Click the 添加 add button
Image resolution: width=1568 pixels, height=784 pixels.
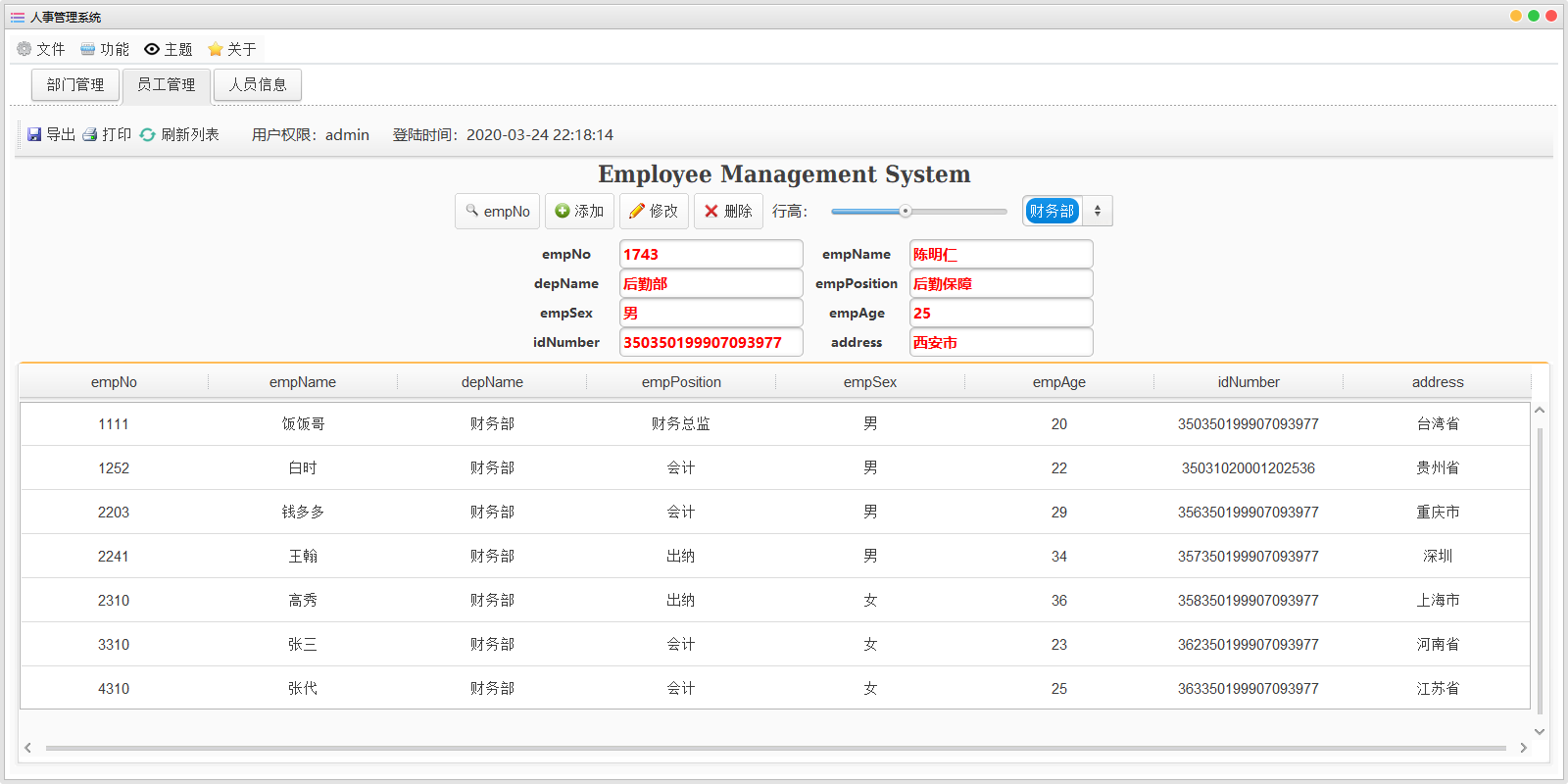coord(580,211)
